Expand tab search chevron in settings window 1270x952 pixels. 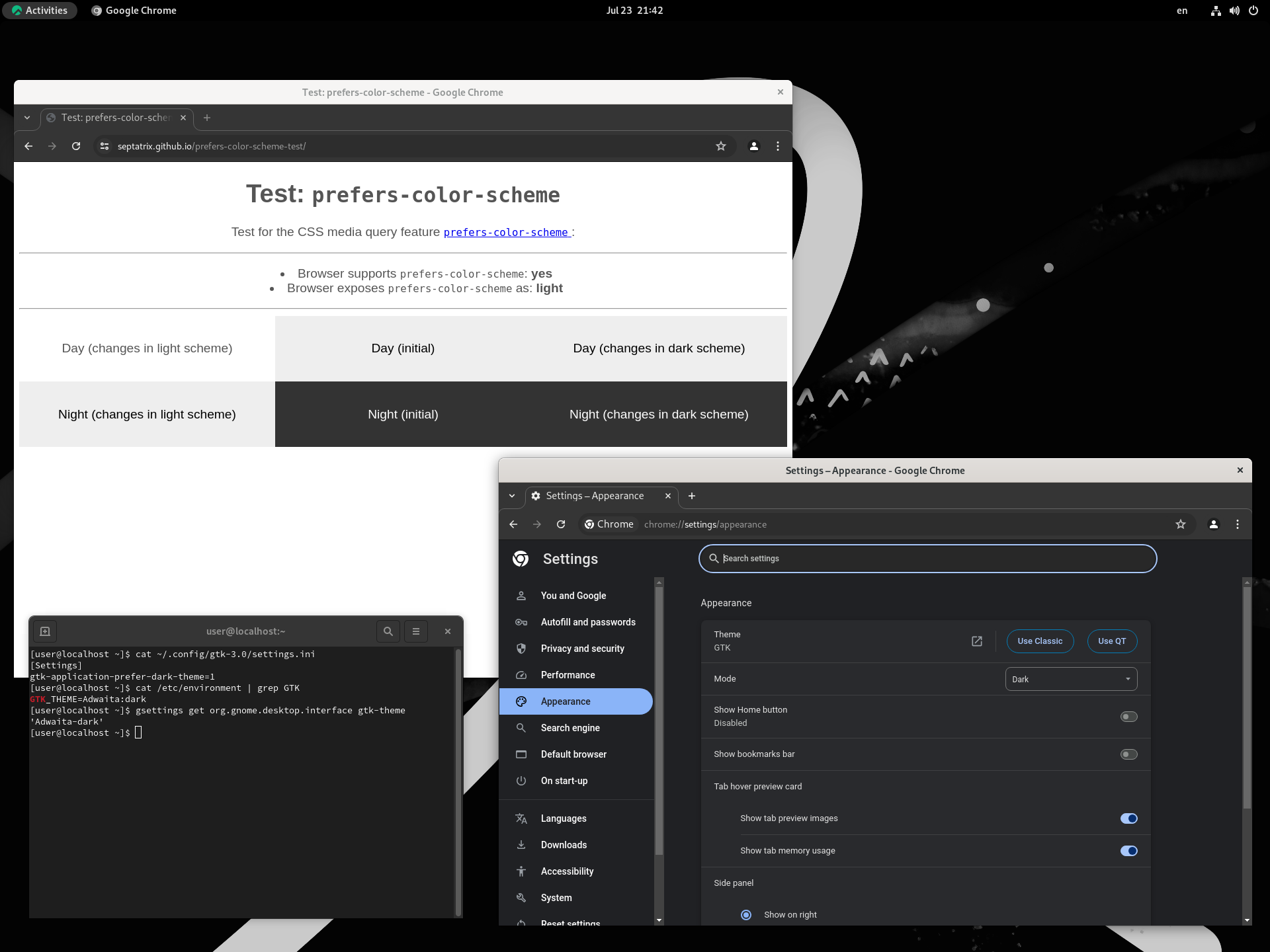pyautogui.click(x=512, y=496)
